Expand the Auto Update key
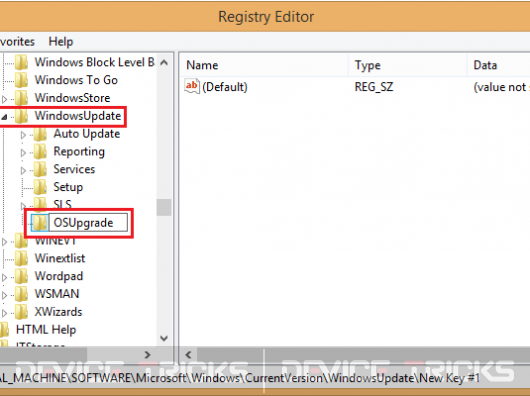This screenshot has width=530, height=396. pos(23,135)
